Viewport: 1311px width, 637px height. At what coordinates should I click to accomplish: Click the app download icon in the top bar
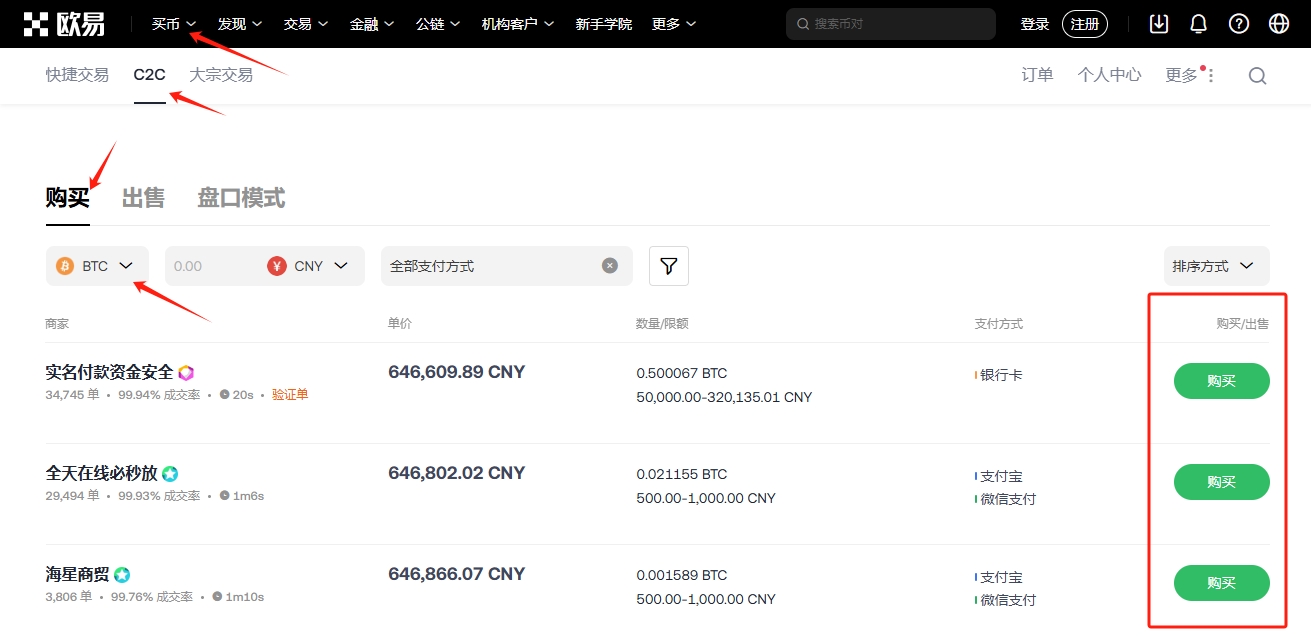coord(1158,22)
